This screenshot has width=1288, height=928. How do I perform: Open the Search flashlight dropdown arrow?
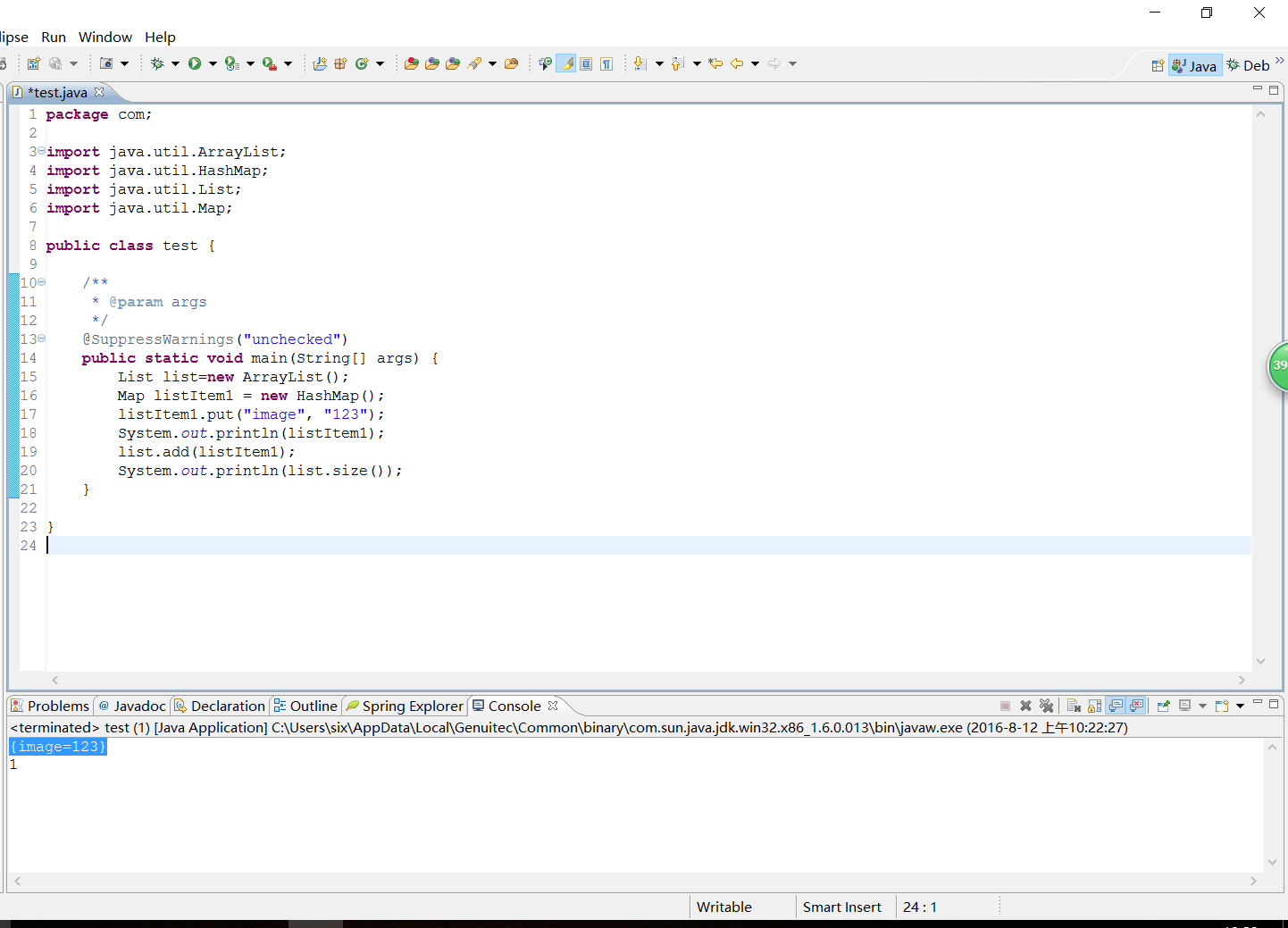(492, 63)
